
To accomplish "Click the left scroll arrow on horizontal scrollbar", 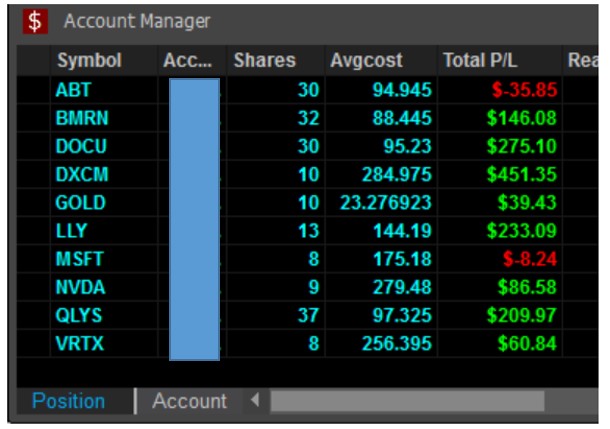I will point(254,401).
